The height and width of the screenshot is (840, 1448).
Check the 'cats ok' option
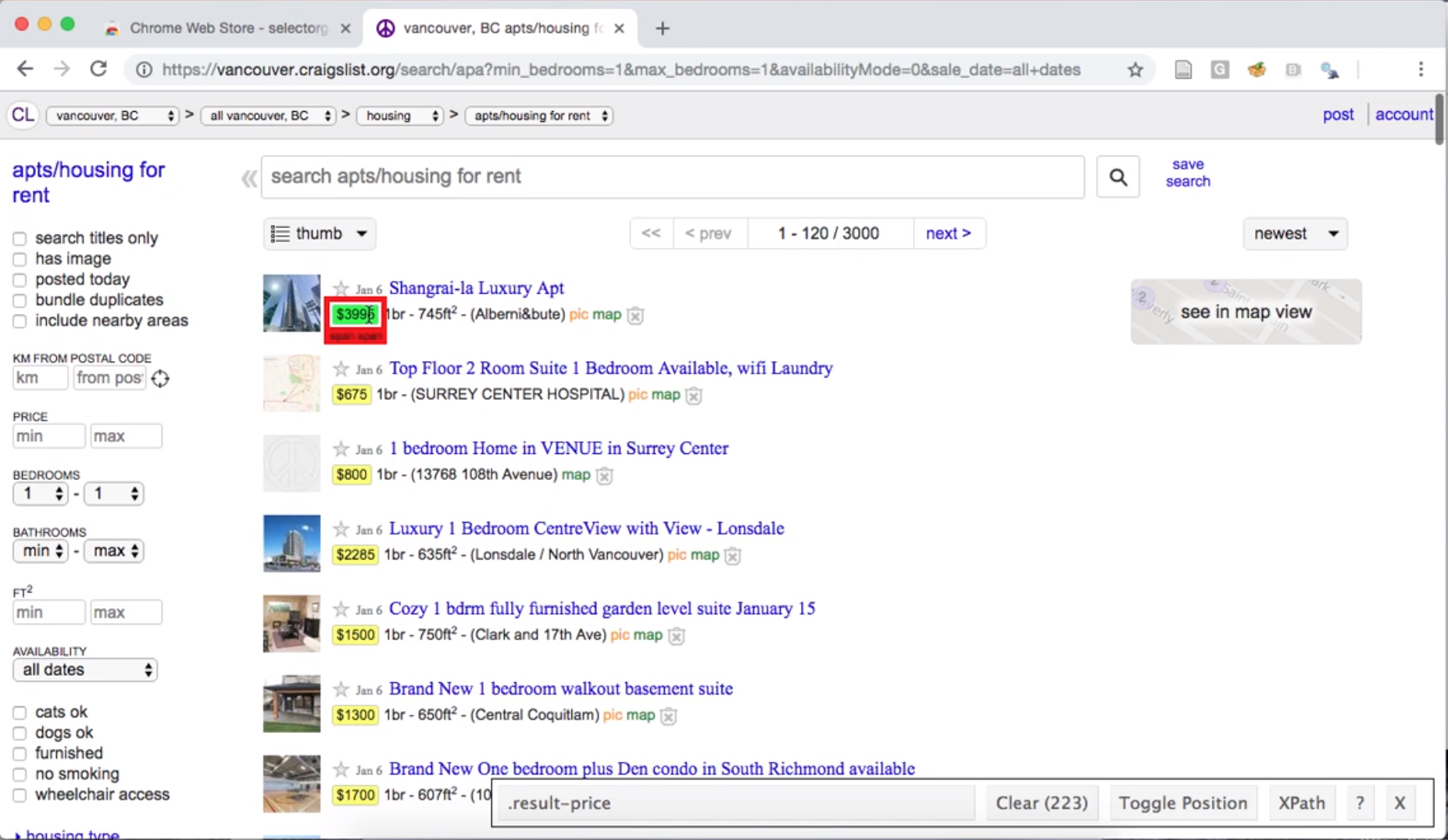[20, 713]
